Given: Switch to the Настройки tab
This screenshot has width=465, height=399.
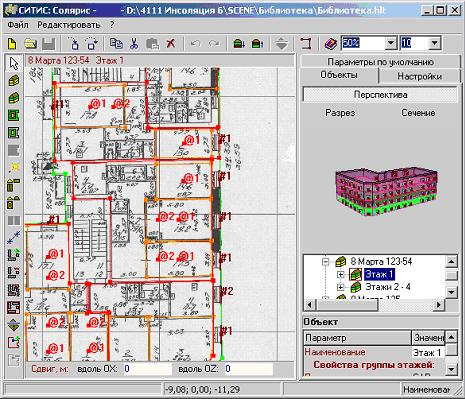Looking at the screenshot, I should (x=419, y=76).
